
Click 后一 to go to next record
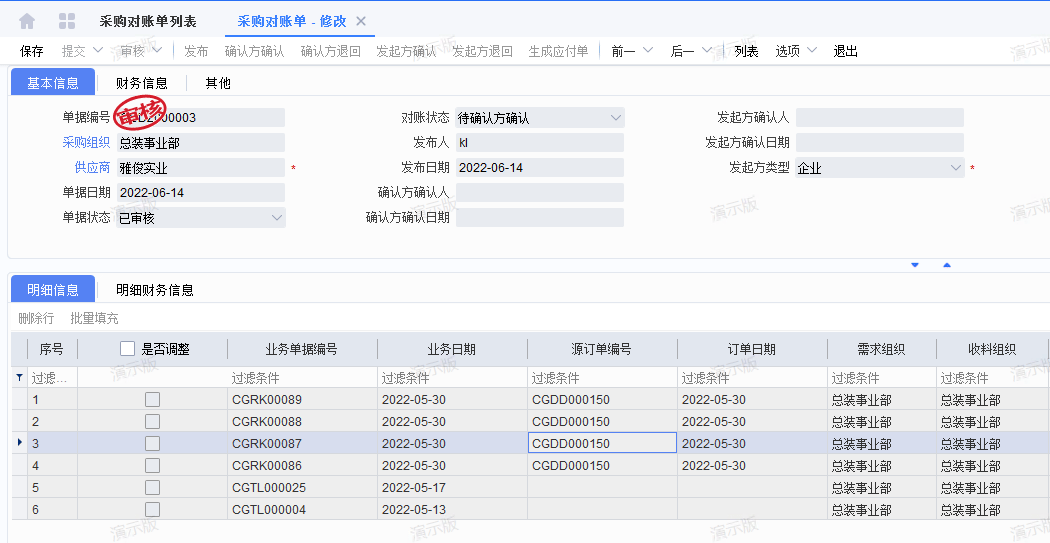(x=682, y=51)
